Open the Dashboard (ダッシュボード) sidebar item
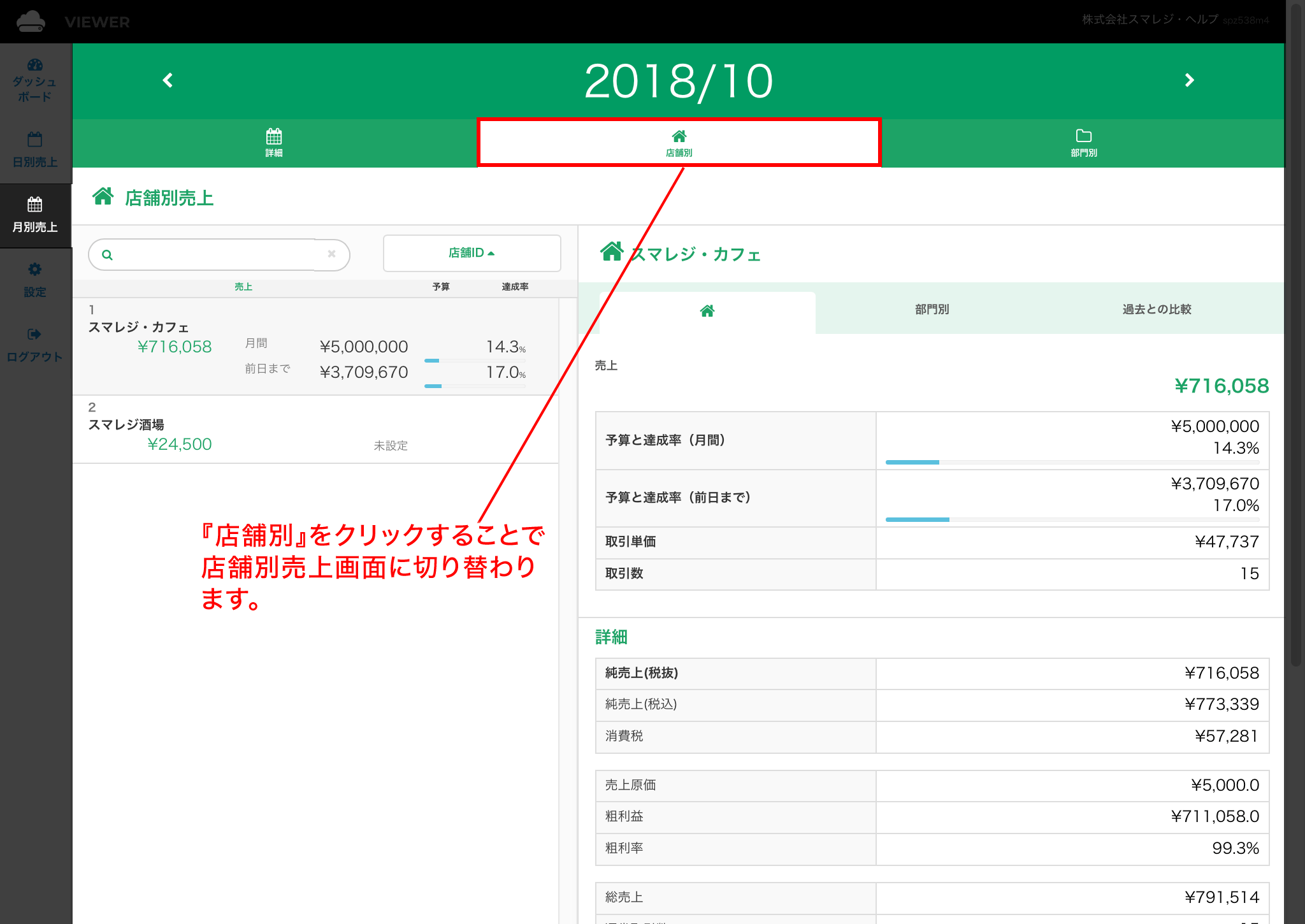The width and height of the screenshot is (1305, 924). 35,80
